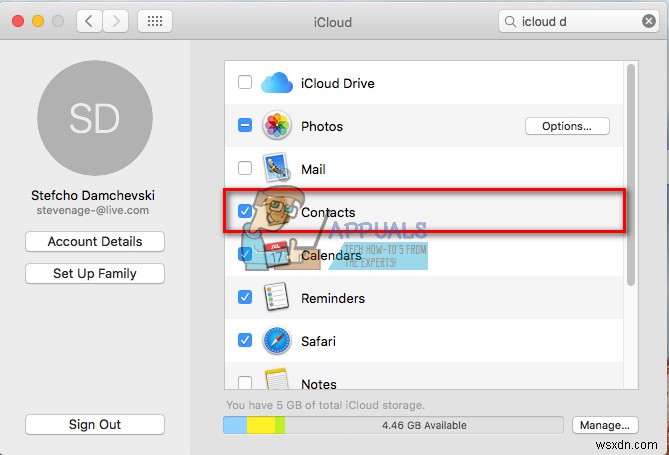The height and width of the screenshot is (455, 669).
Task: Click the Safari label
Action: tap(318, 341)
